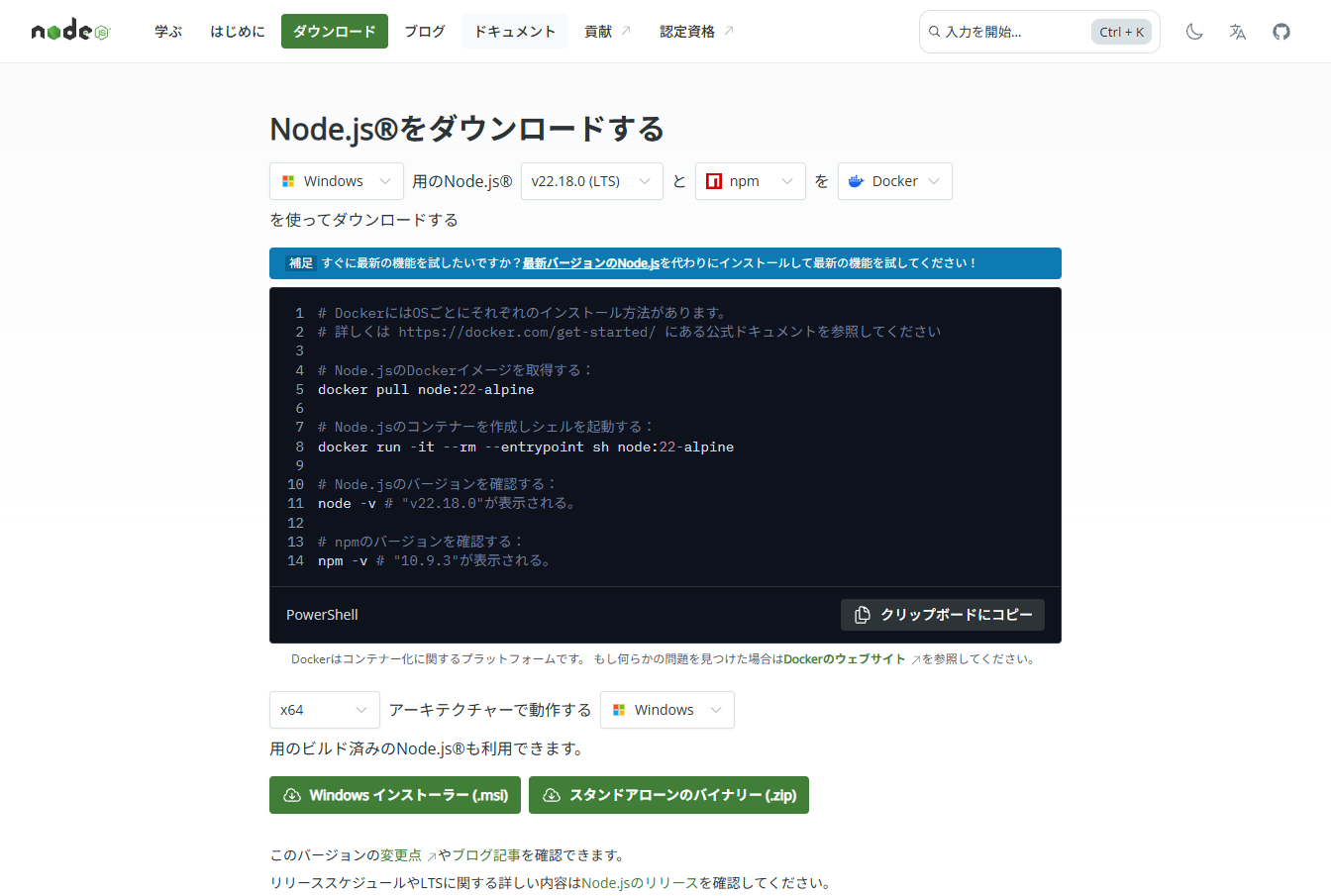Open the prebuilt Windows platform dropdown
Viewport: 1331px width, 896px height.
(667, 710)
